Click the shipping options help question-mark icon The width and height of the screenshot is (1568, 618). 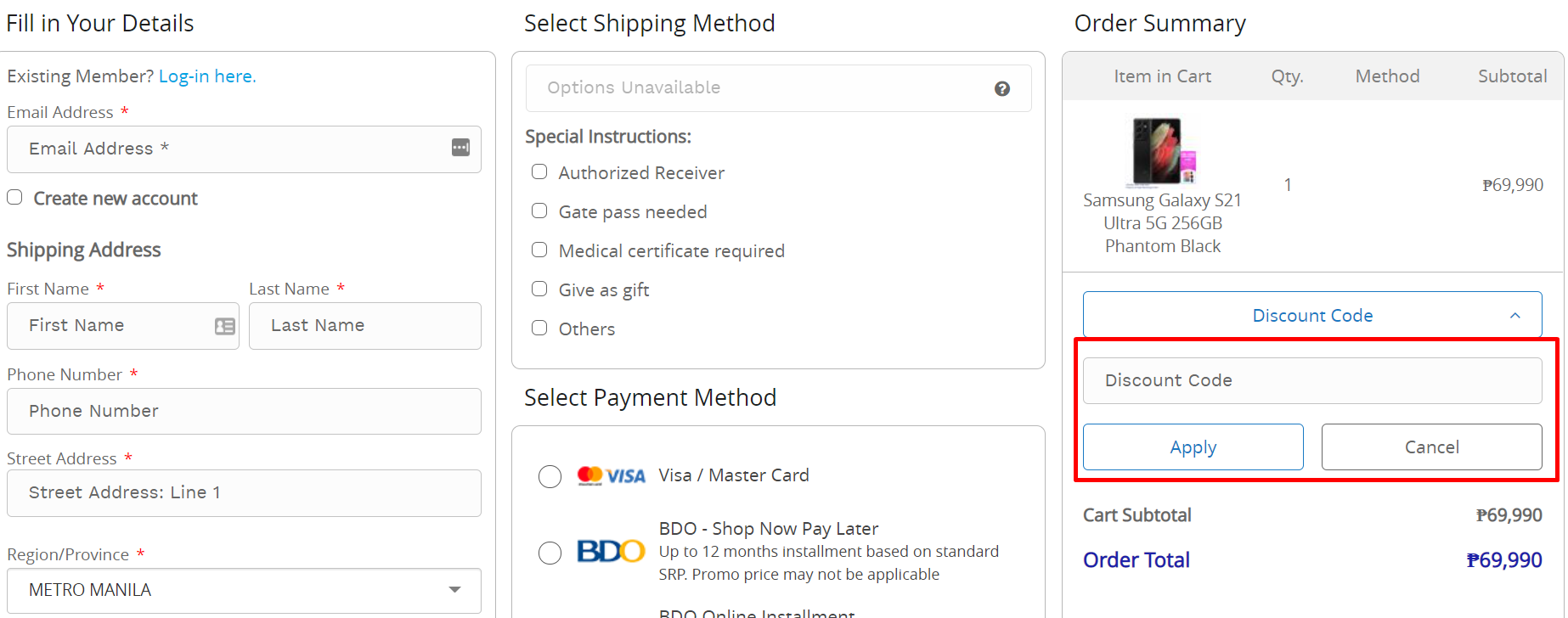coord(1002,88)
